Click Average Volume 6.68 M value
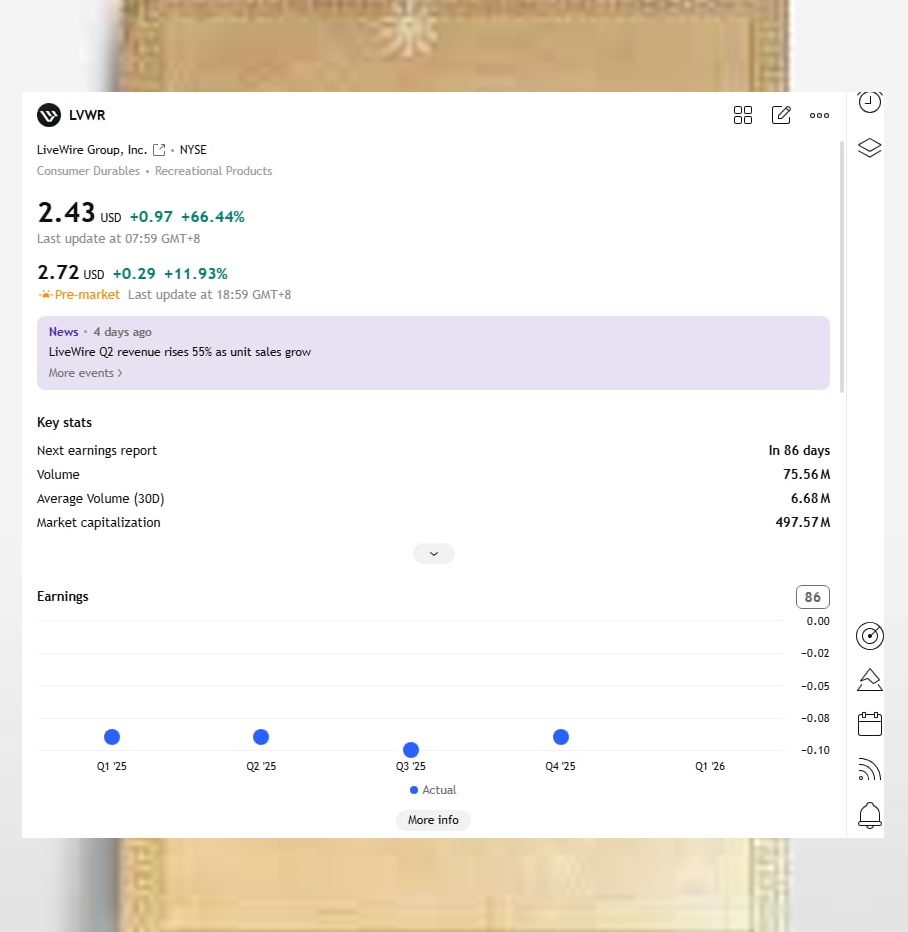This screenshot has height=932, width=908. click(810, 498)
